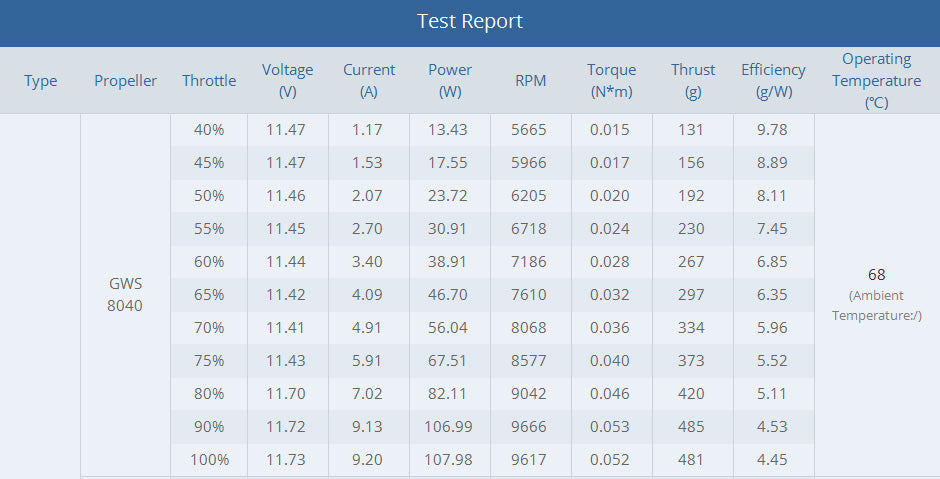Select the power value 107.98
940x479 pixels.
point(450,460)
